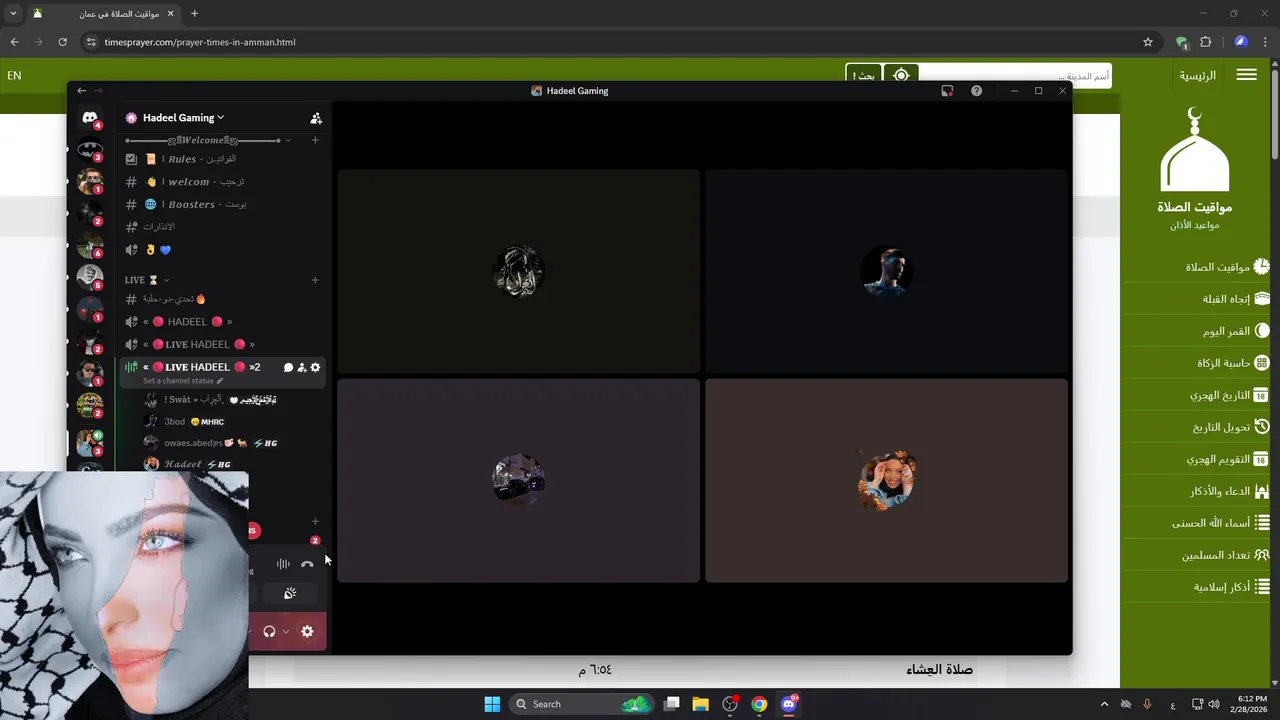Invite people icon beside Hadeel Gaming header
The image size is (1280, 720).
click(x=316, y=118)
